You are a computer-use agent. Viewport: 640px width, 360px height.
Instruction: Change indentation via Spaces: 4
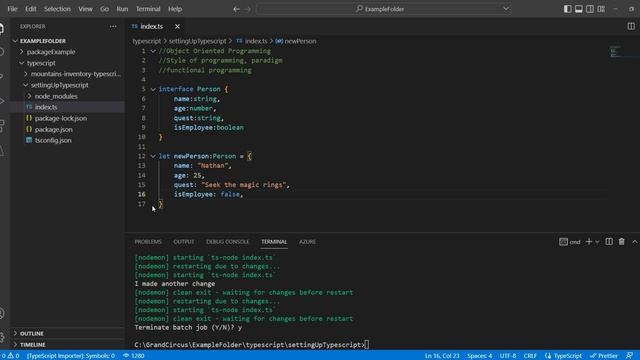click(x=480, y=356)
